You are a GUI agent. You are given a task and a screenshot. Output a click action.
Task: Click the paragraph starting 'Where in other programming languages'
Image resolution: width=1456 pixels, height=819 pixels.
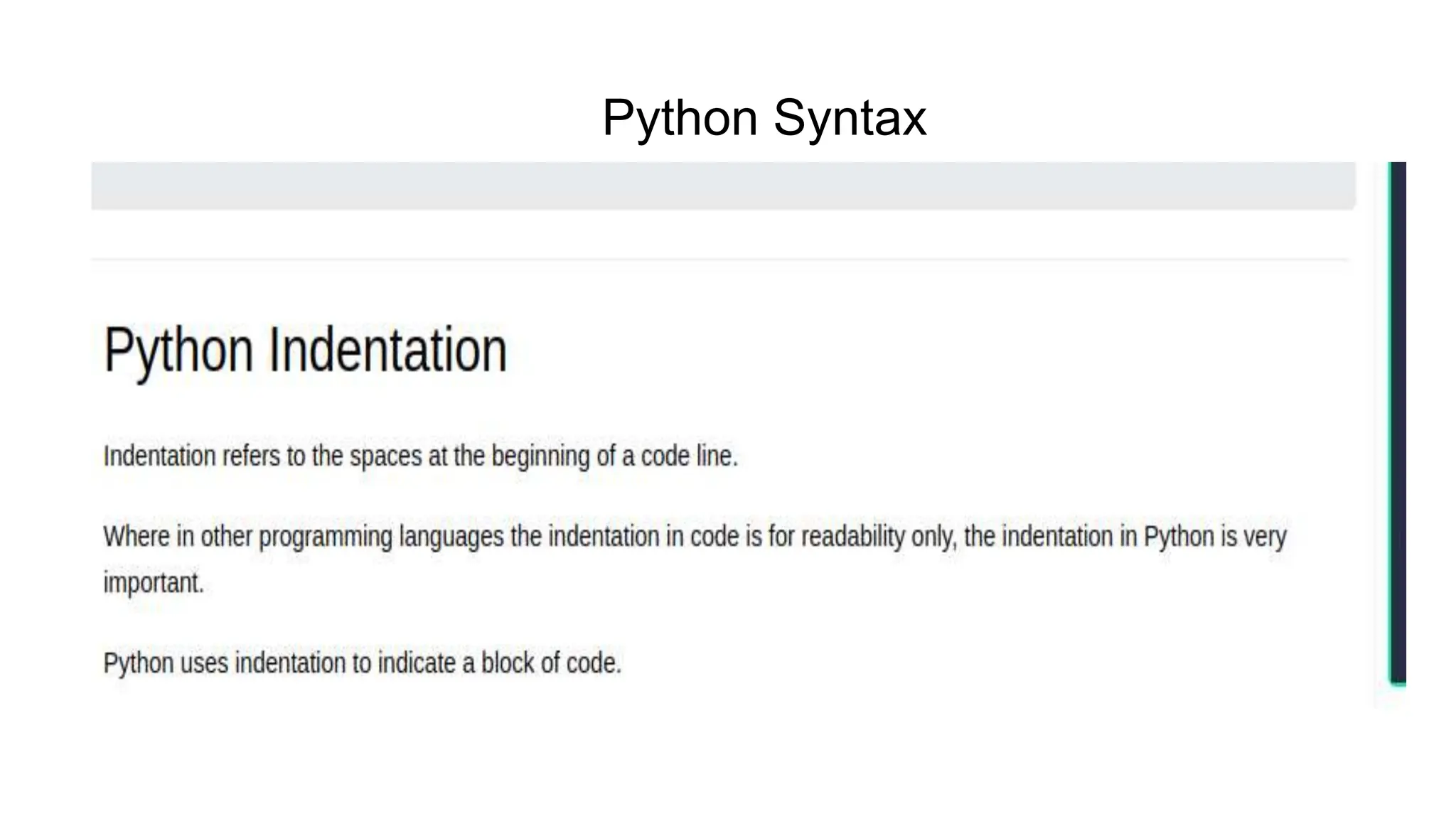pos(695,559)
